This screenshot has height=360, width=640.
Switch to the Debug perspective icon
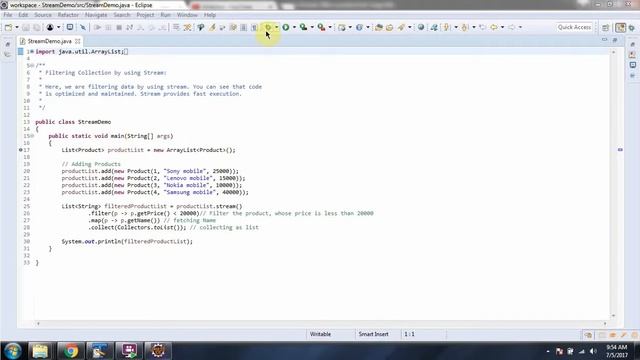tap(632, 27)
